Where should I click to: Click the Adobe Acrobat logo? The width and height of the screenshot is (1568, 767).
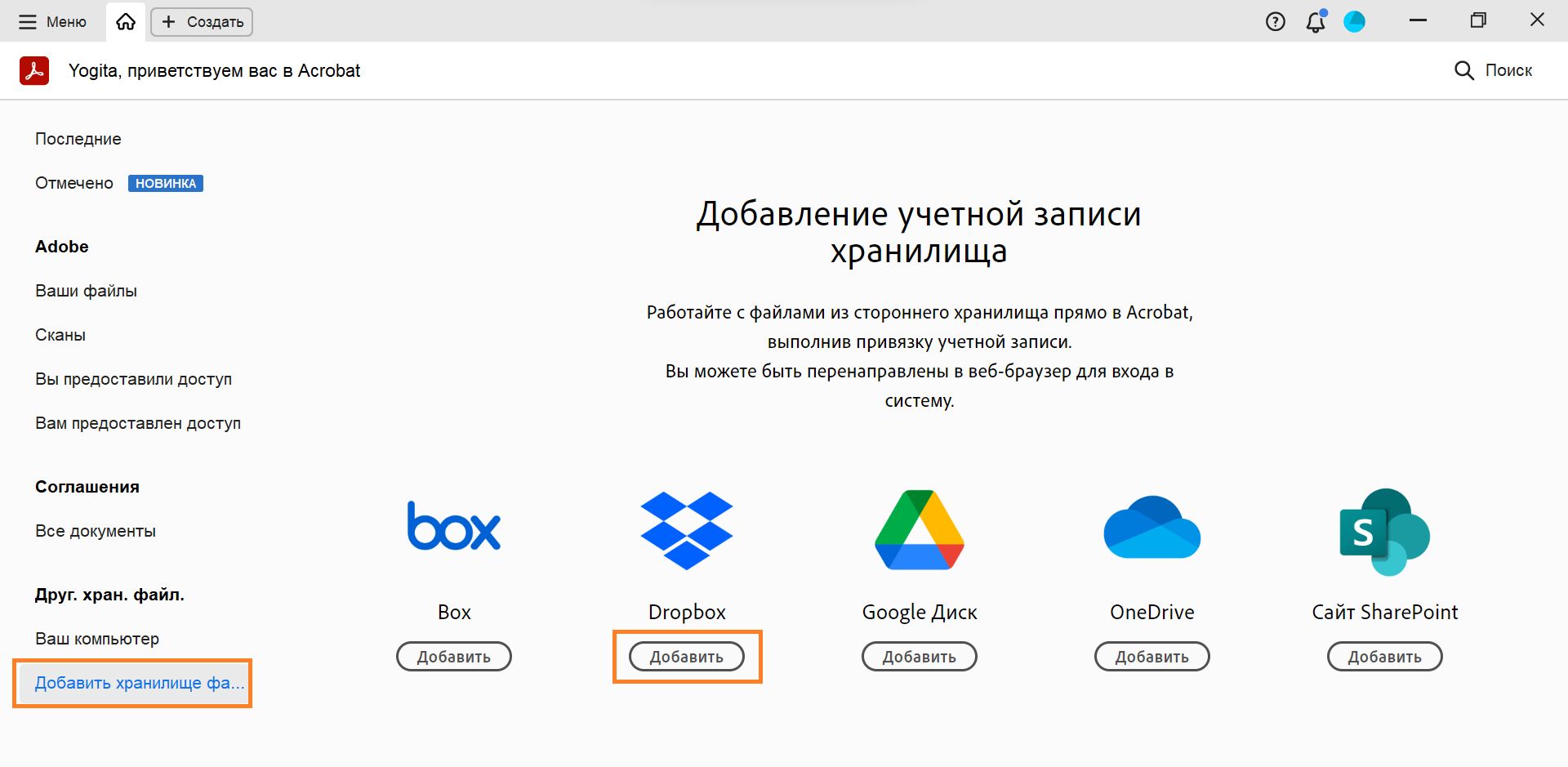(x=33, y=70)
